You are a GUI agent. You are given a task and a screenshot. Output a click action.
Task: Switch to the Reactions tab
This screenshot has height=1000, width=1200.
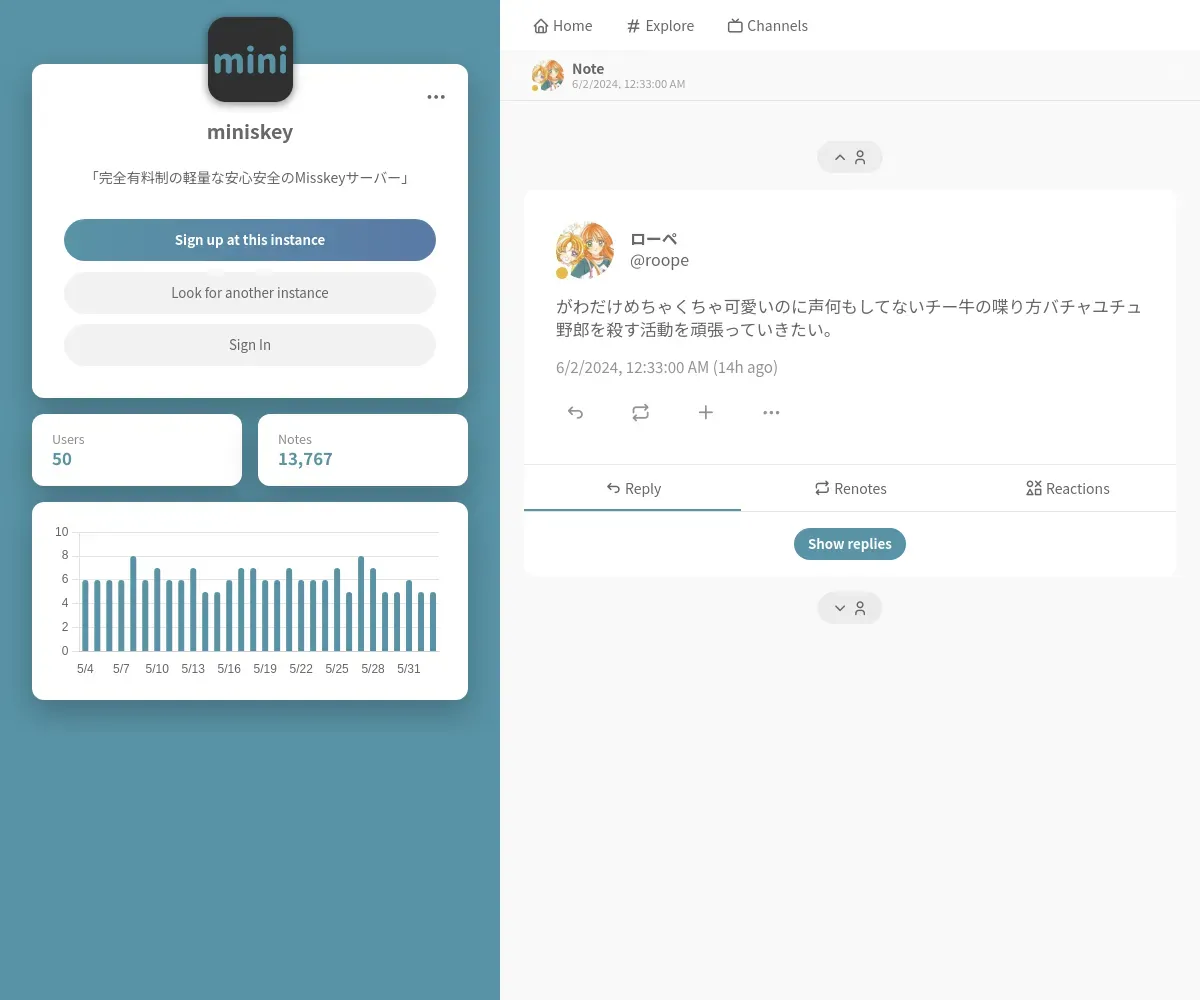click(x=1067, y=488)
